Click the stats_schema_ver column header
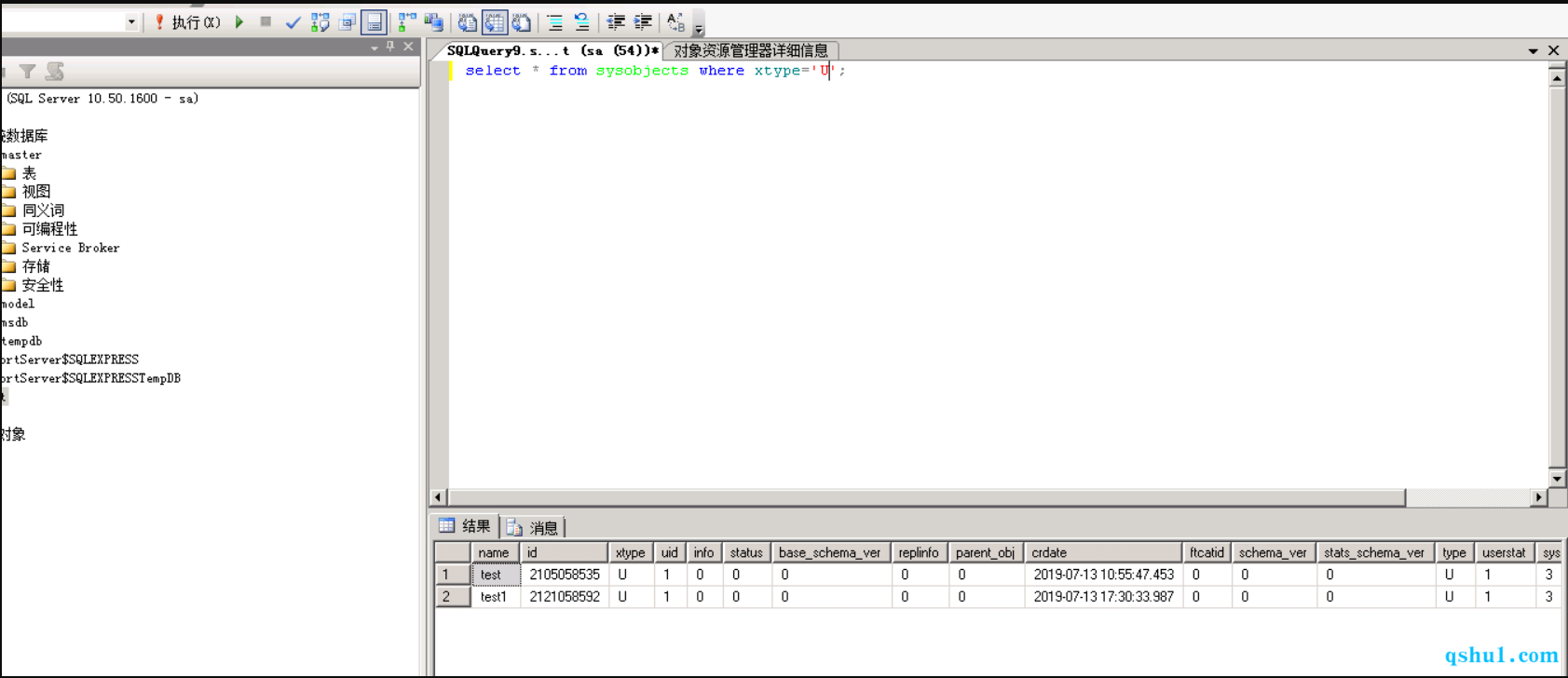 1375,552
